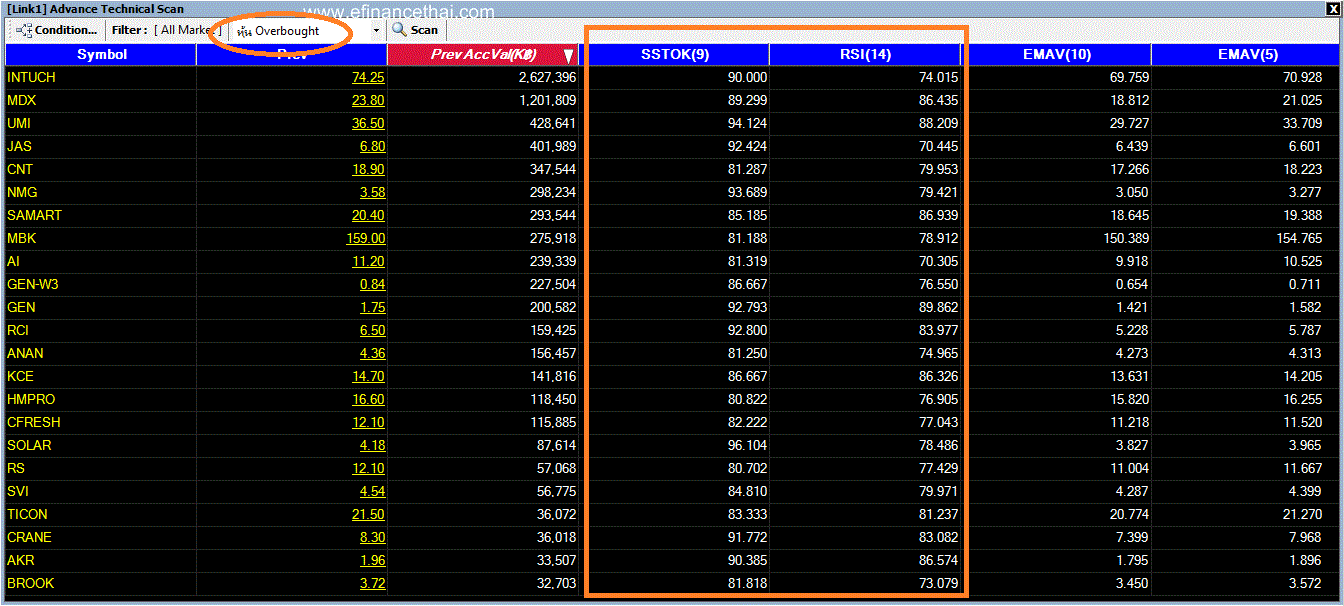
Task: Select the AKR symbol
Action: pyautogui.click(x=20, y=560)
